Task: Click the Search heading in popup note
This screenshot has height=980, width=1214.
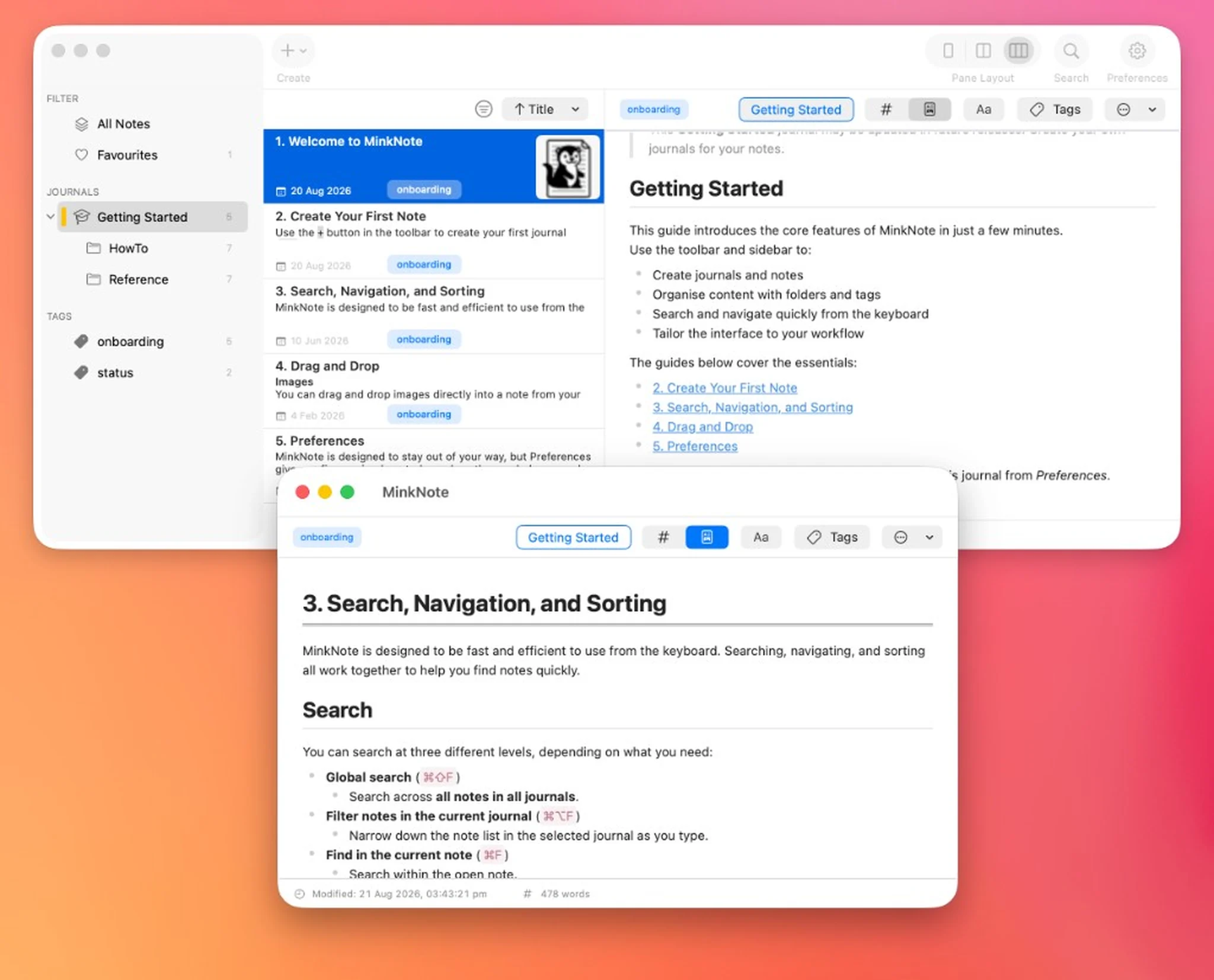Action: [337, 710]
